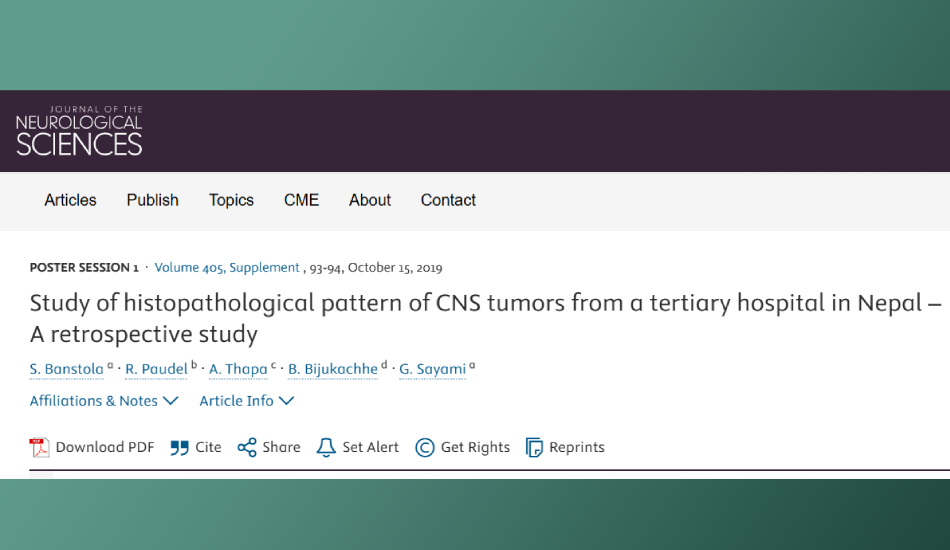Click the Reprints text label

click(x=577, y=448)
